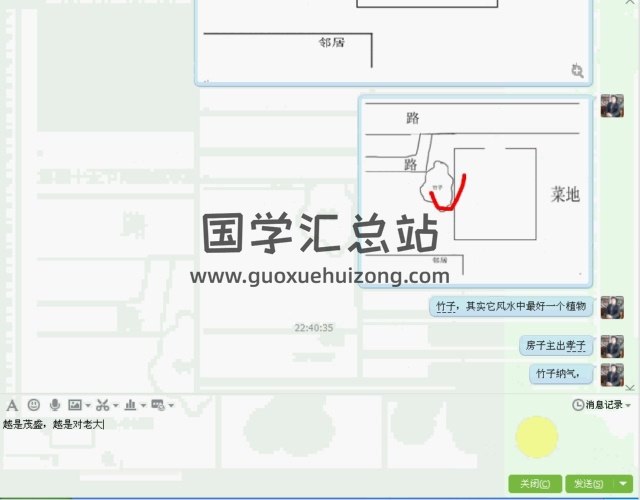The image size is (640, 500).
Task: Click the 发送(S) send button
Action: click(589, 484)
